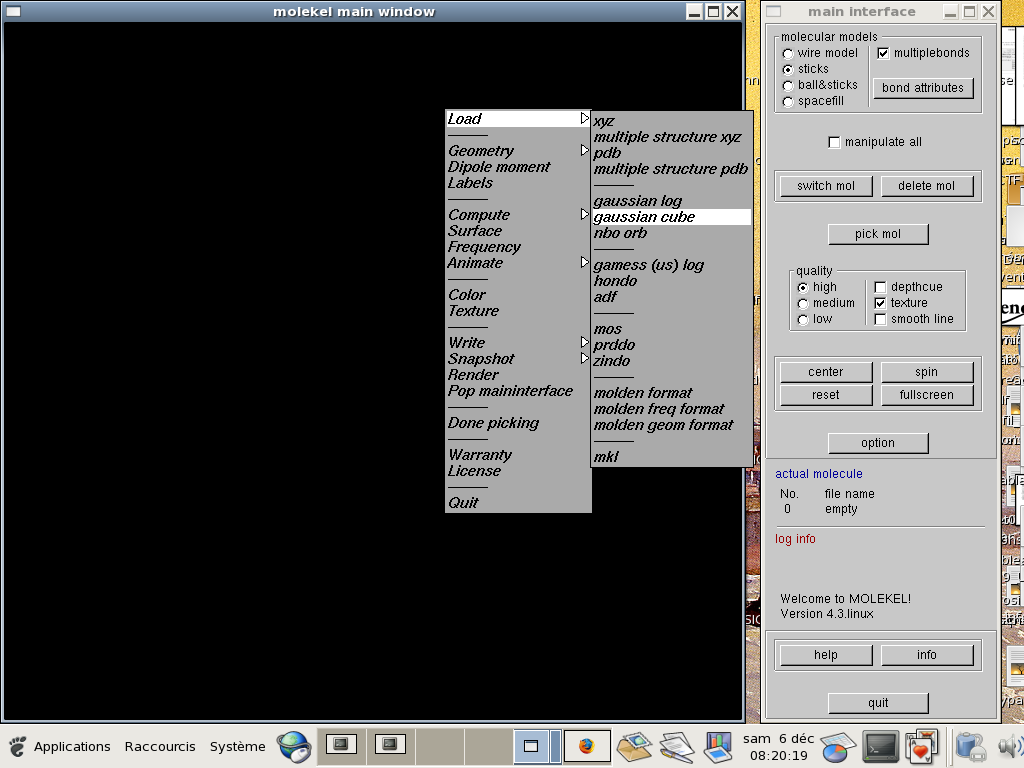
Task: Open the help button
Action: coord(826,655)
